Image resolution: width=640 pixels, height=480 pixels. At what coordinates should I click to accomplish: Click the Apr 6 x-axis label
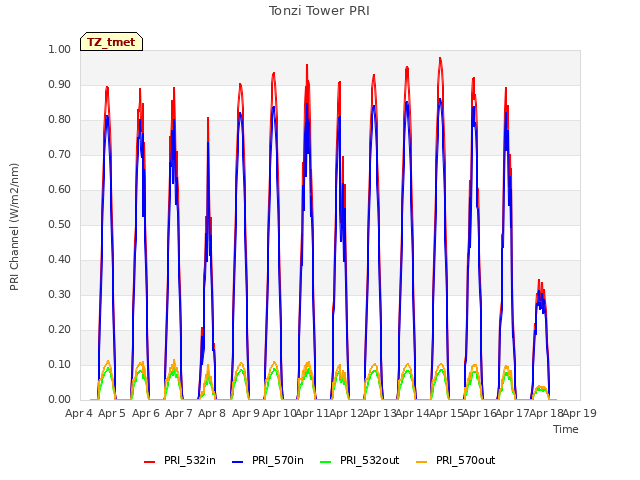[x=146, y=413]
